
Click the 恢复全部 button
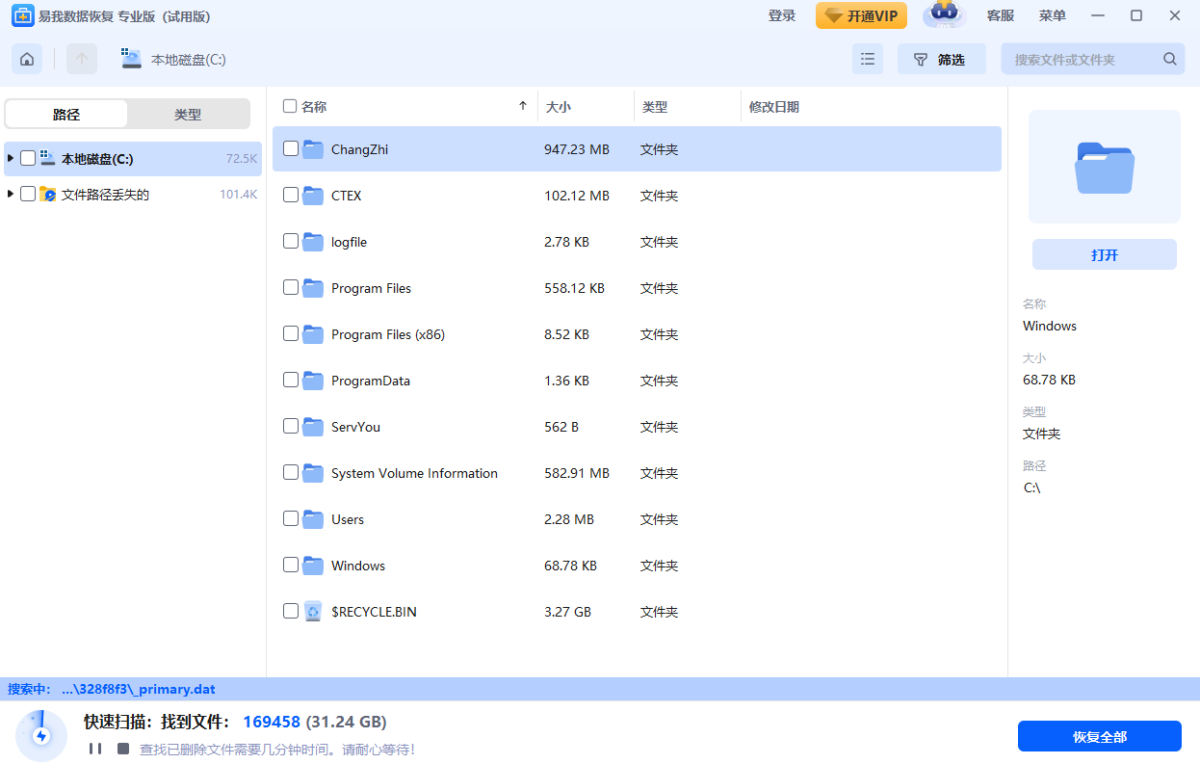tap(1099, 736)
